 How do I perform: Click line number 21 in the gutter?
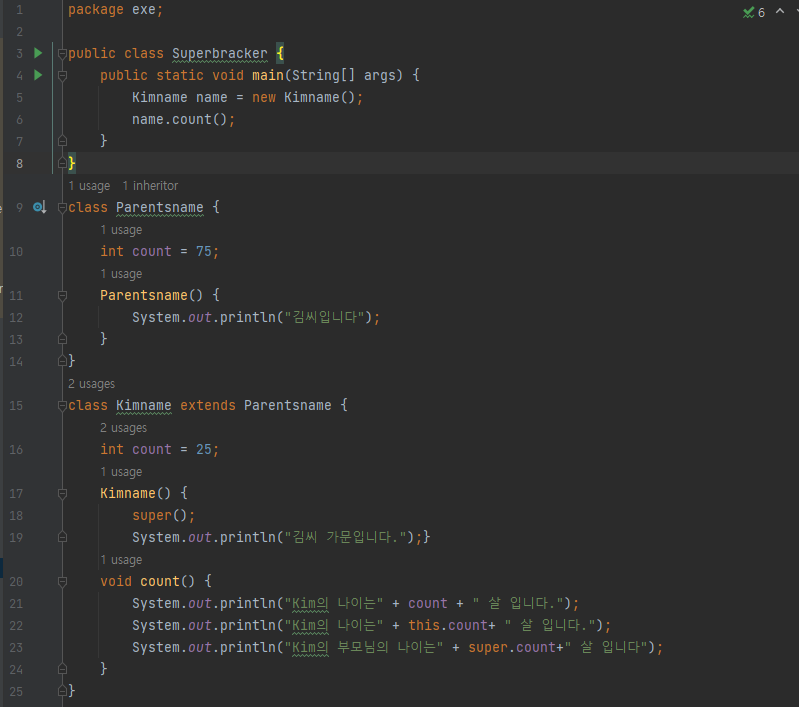click(x=16, y=604)
